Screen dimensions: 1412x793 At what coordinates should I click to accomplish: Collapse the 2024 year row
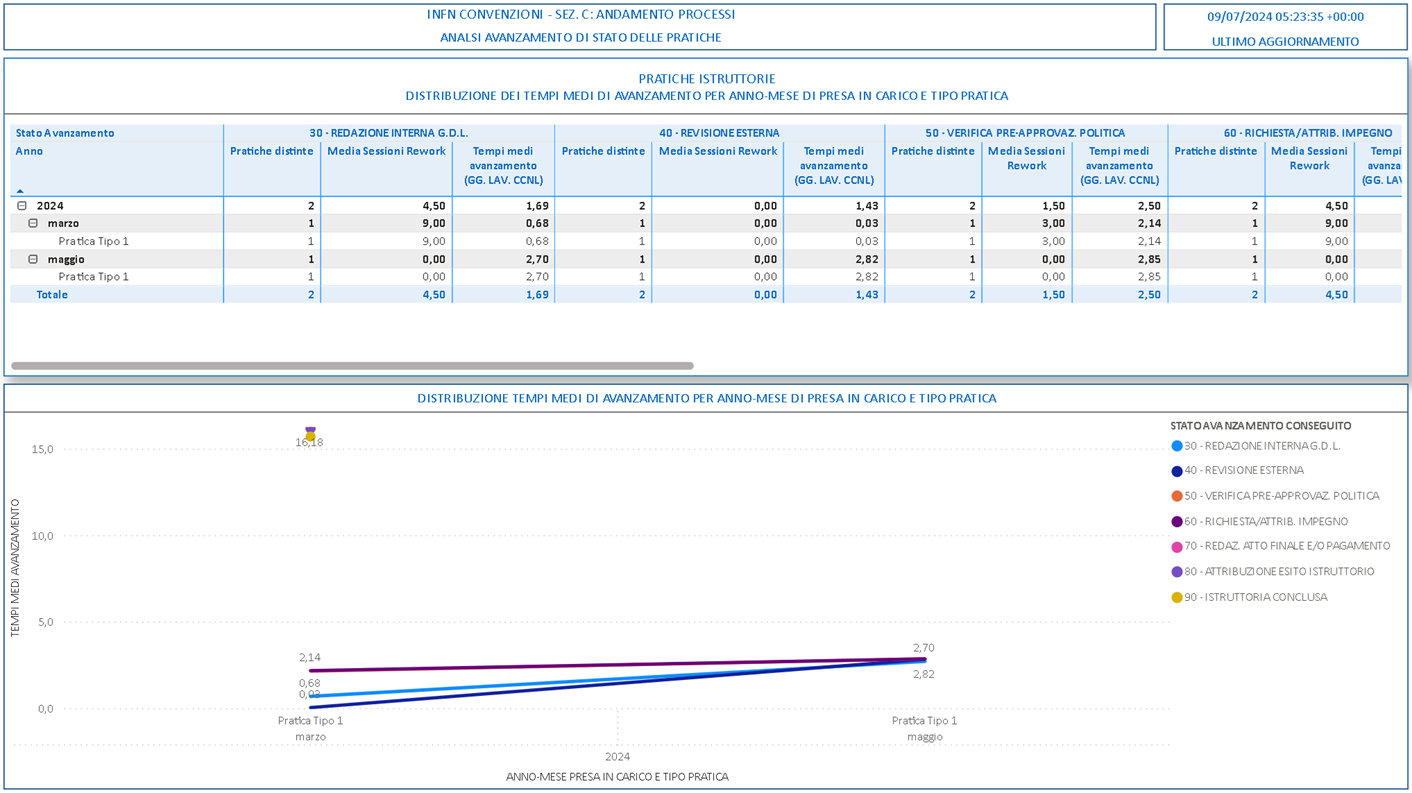click(22, 206)
